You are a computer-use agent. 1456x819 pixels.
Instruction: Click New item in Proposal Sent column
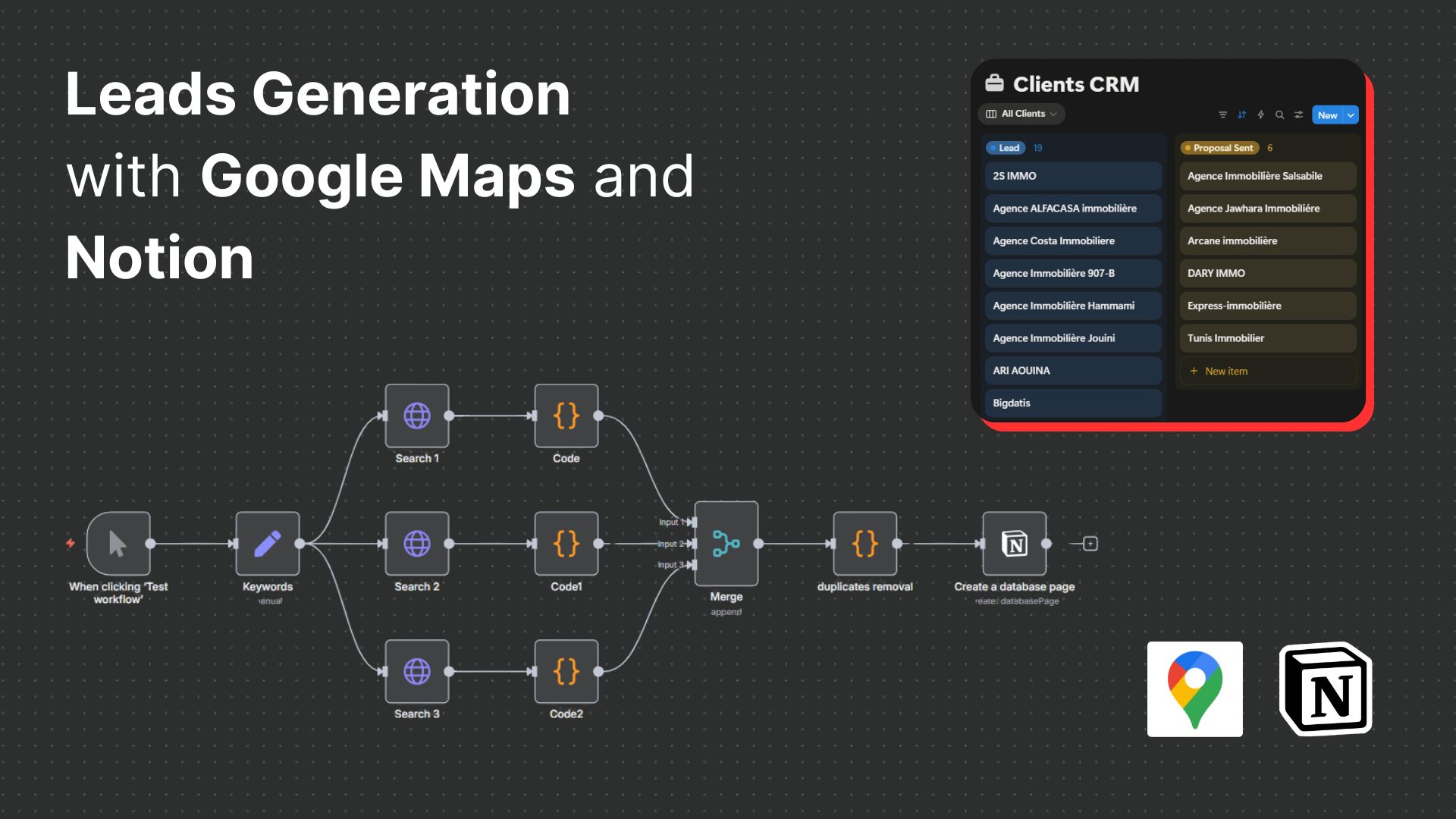[x=1225, y=371]
